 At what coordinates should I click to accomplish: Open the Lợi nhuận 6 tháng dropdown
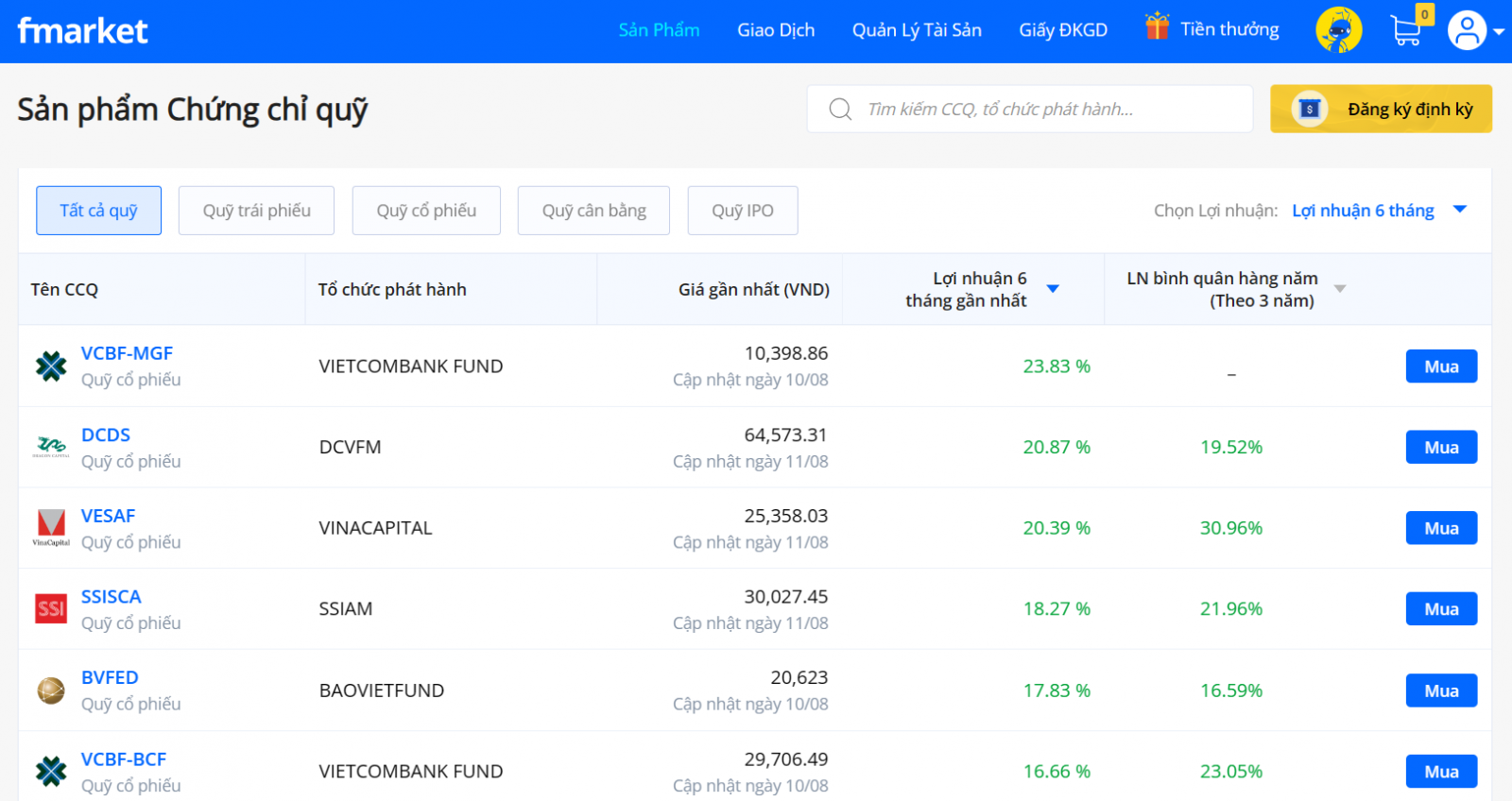point(1379,210)
